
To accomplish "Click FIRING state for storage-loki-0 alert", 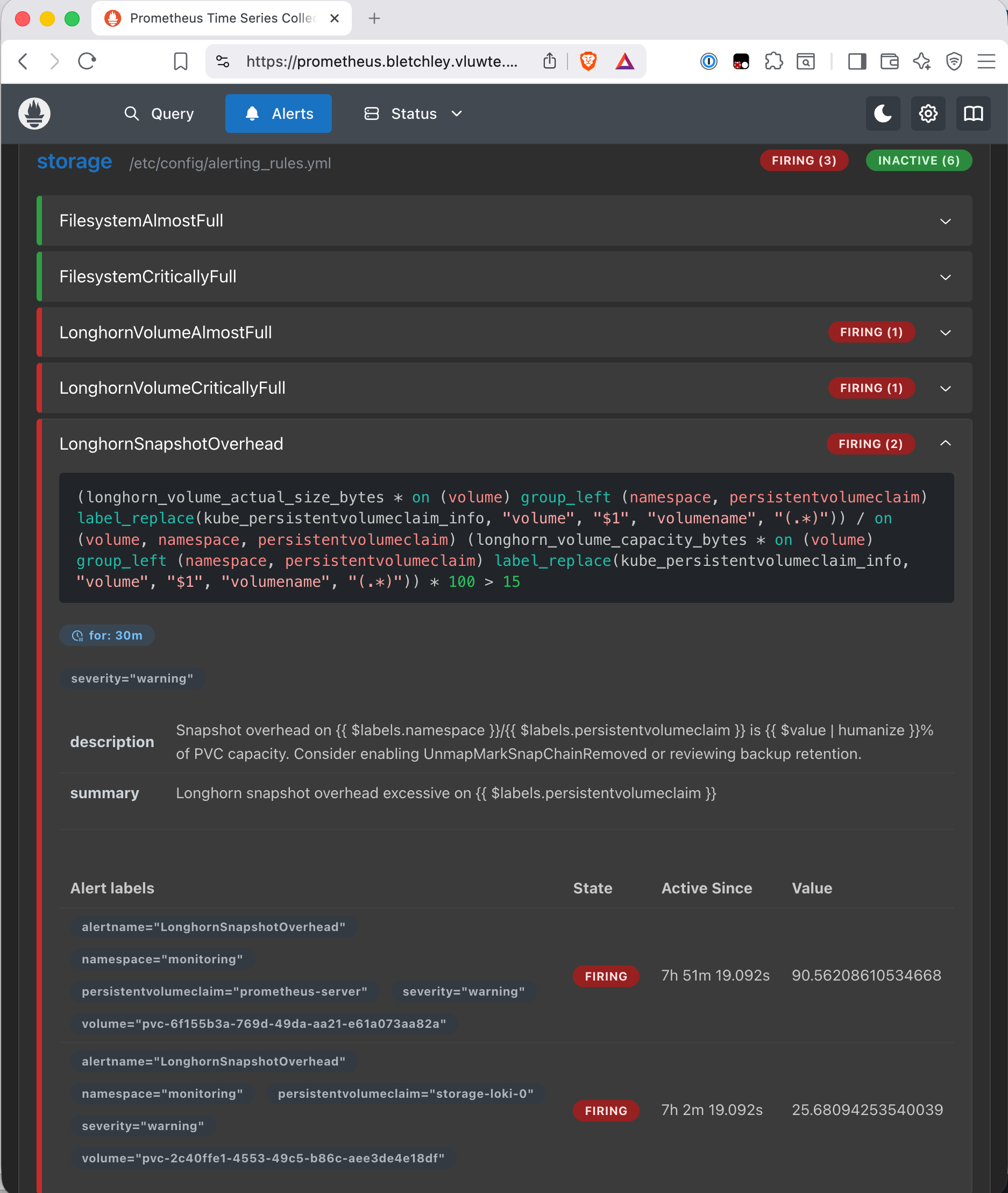I will tap(606, 1111).
